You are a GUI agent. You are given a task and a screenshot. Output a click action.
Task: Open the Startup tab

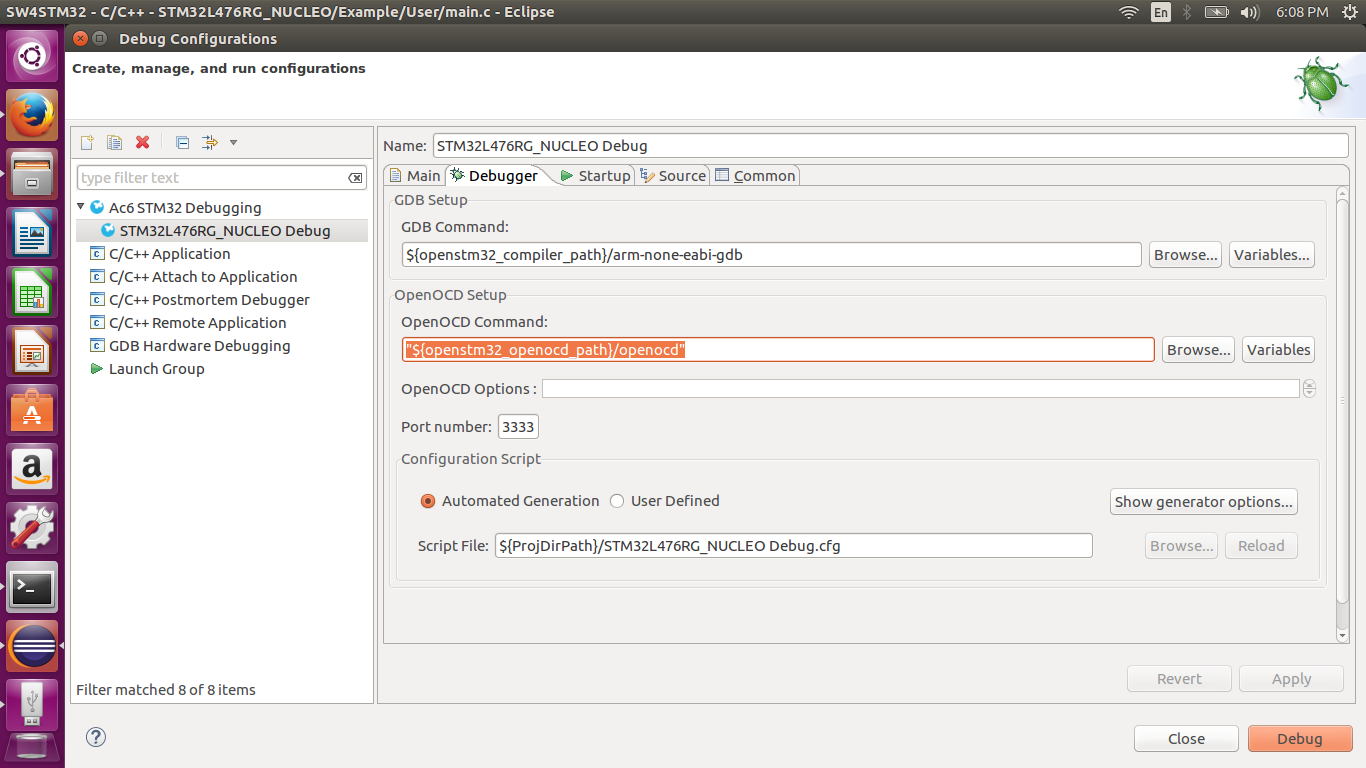coord(595,175)
